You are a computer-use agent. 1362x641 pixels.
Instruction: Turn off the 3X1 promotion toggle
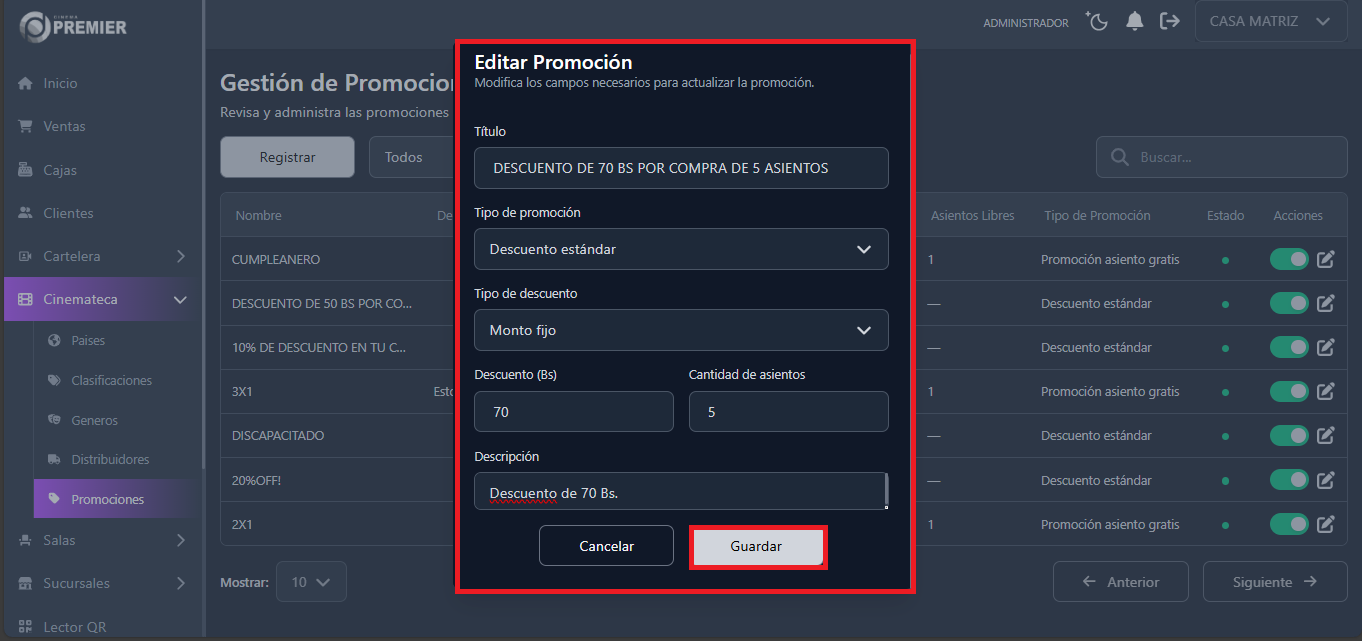tap(1288, 391)
